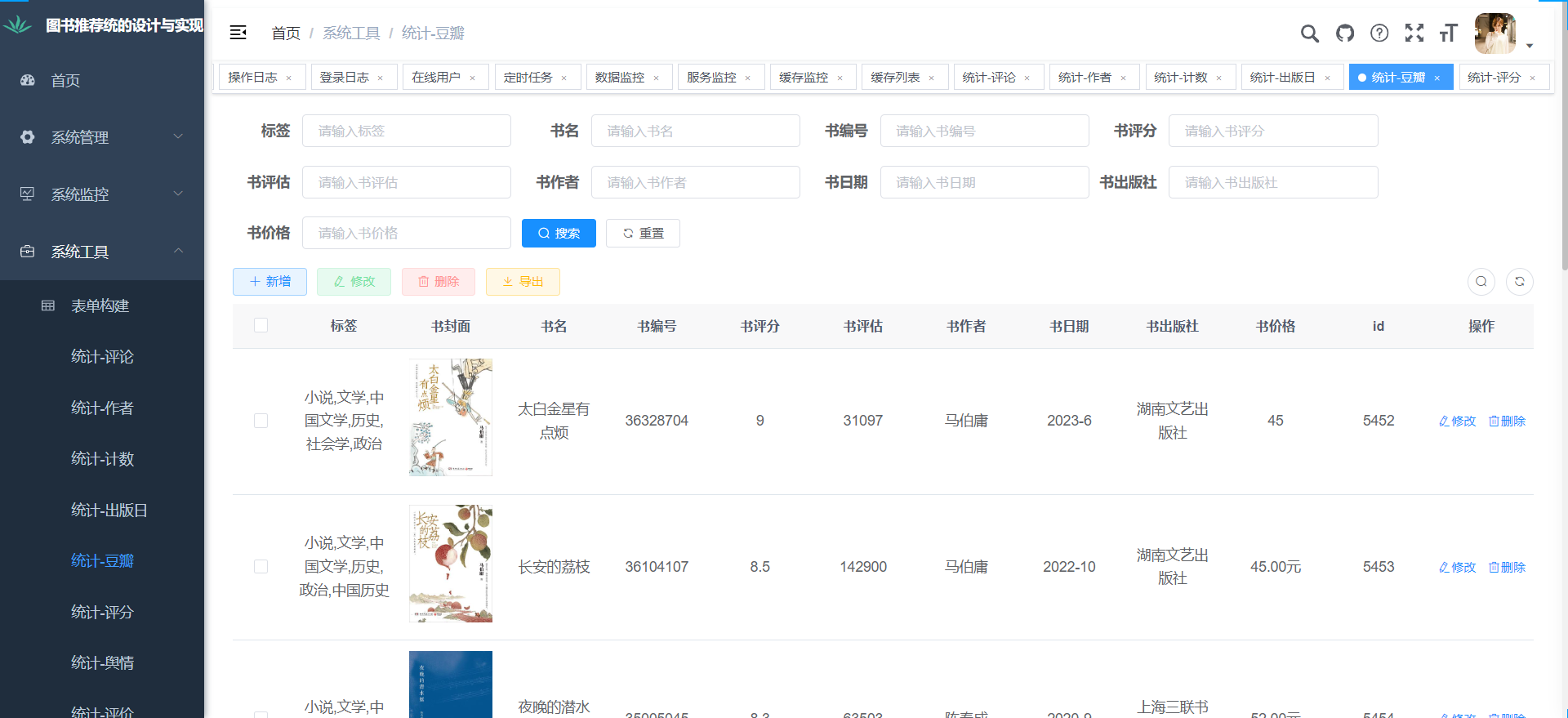
Task: Toggle fullscreen mode icon
Action: point(1414,33)
